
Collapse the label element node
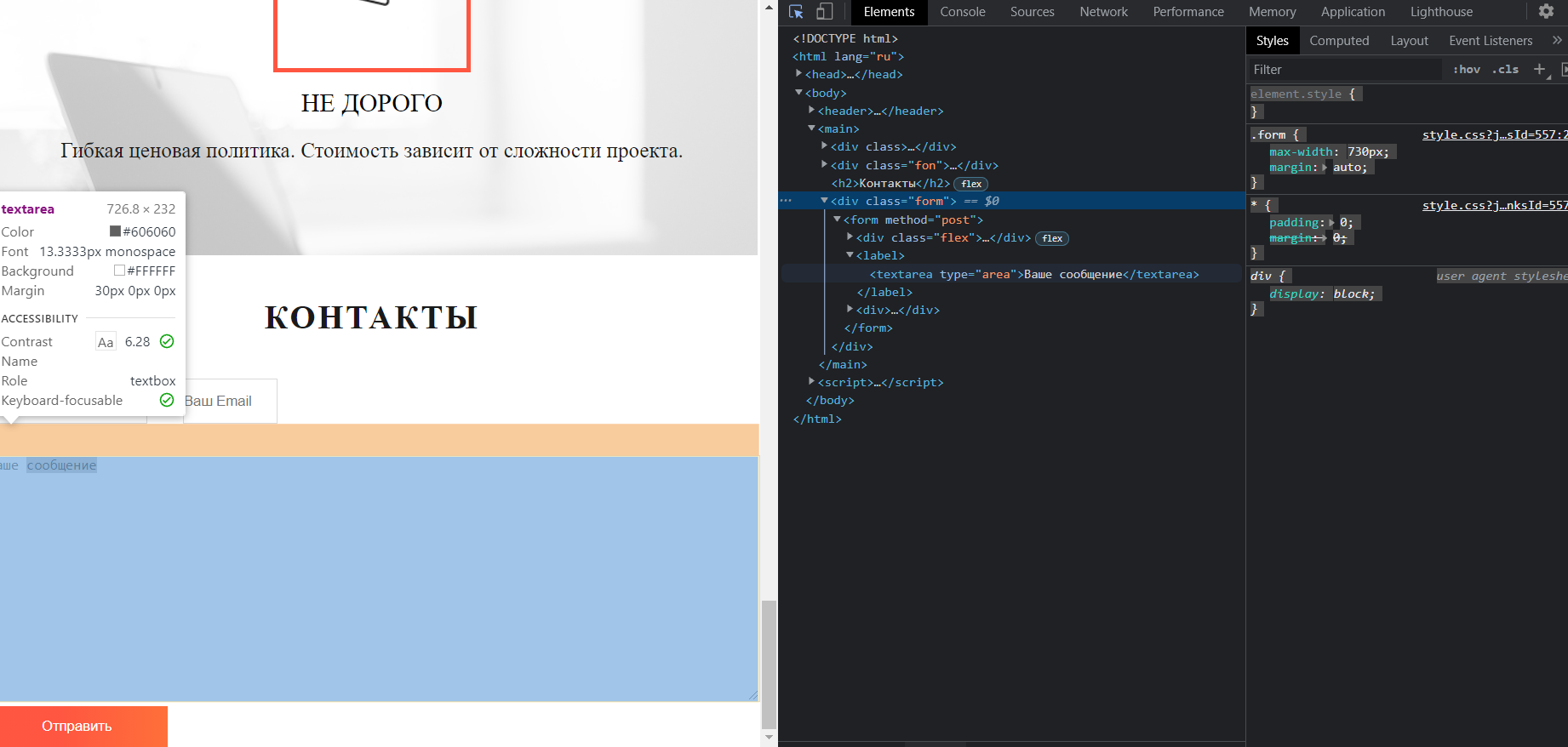coord(850,255)
